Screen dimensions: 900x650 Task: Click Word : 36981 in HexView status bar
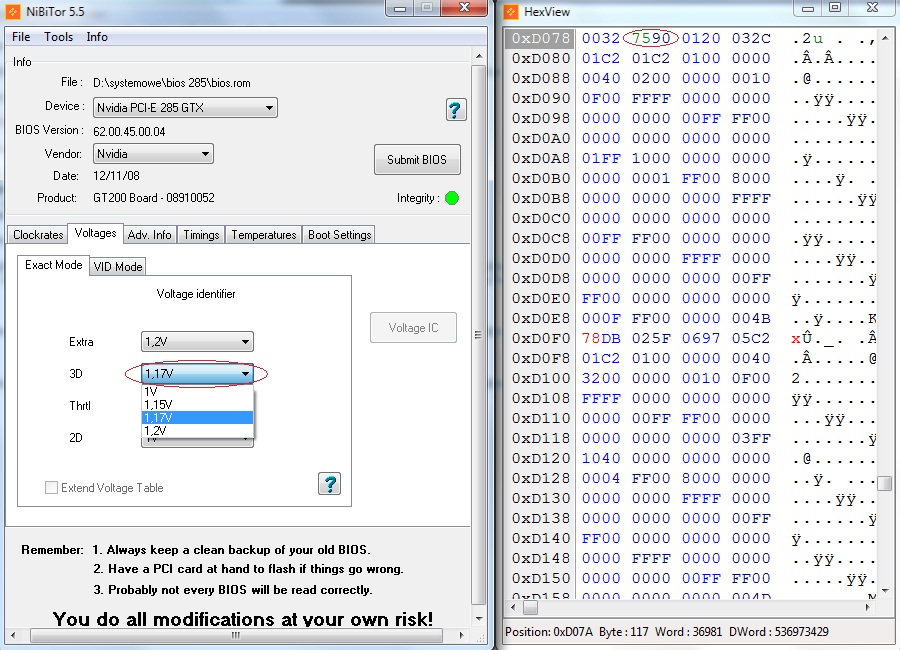tap(688, 632)
